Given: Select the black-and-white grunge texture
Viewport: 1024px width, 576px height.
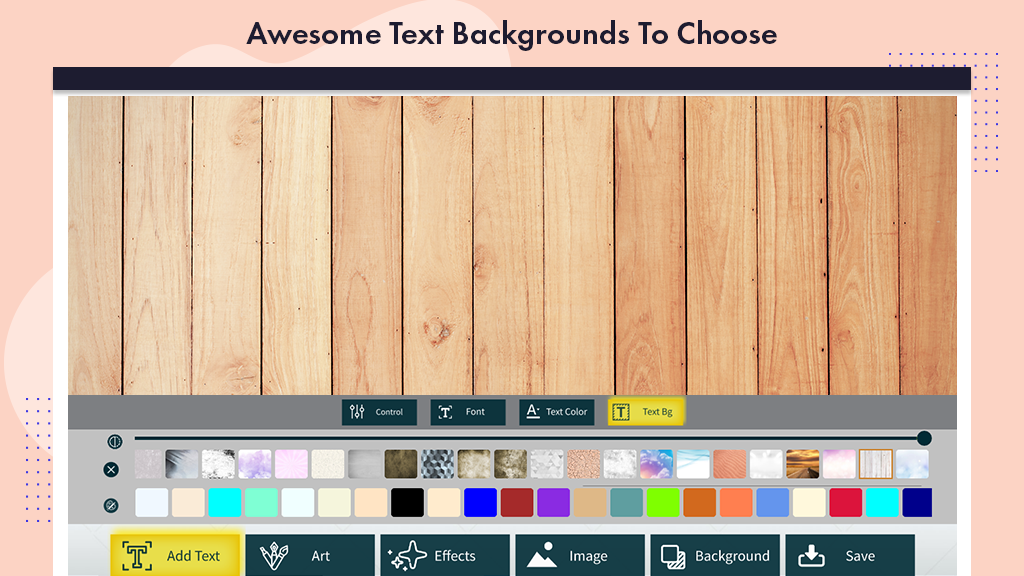Looking at the screenshot, I should [218, 464].
